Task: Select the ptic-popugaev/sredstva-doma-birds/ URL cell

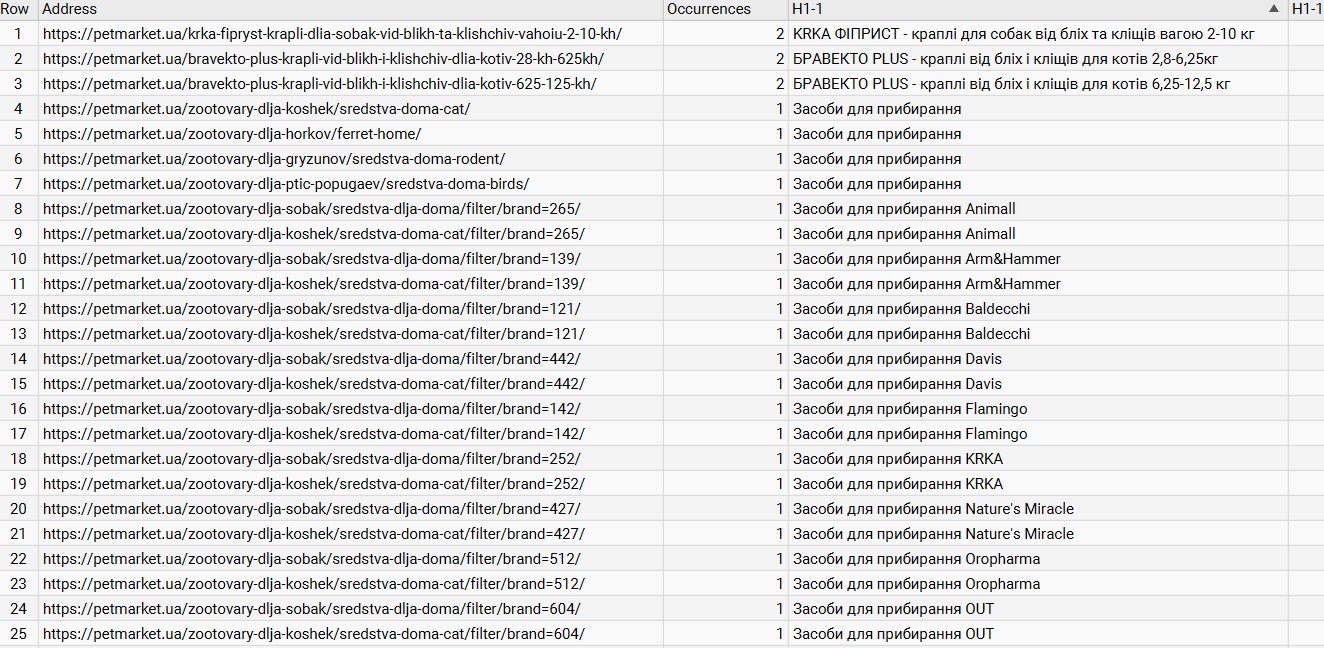Action: click(350, 183)
